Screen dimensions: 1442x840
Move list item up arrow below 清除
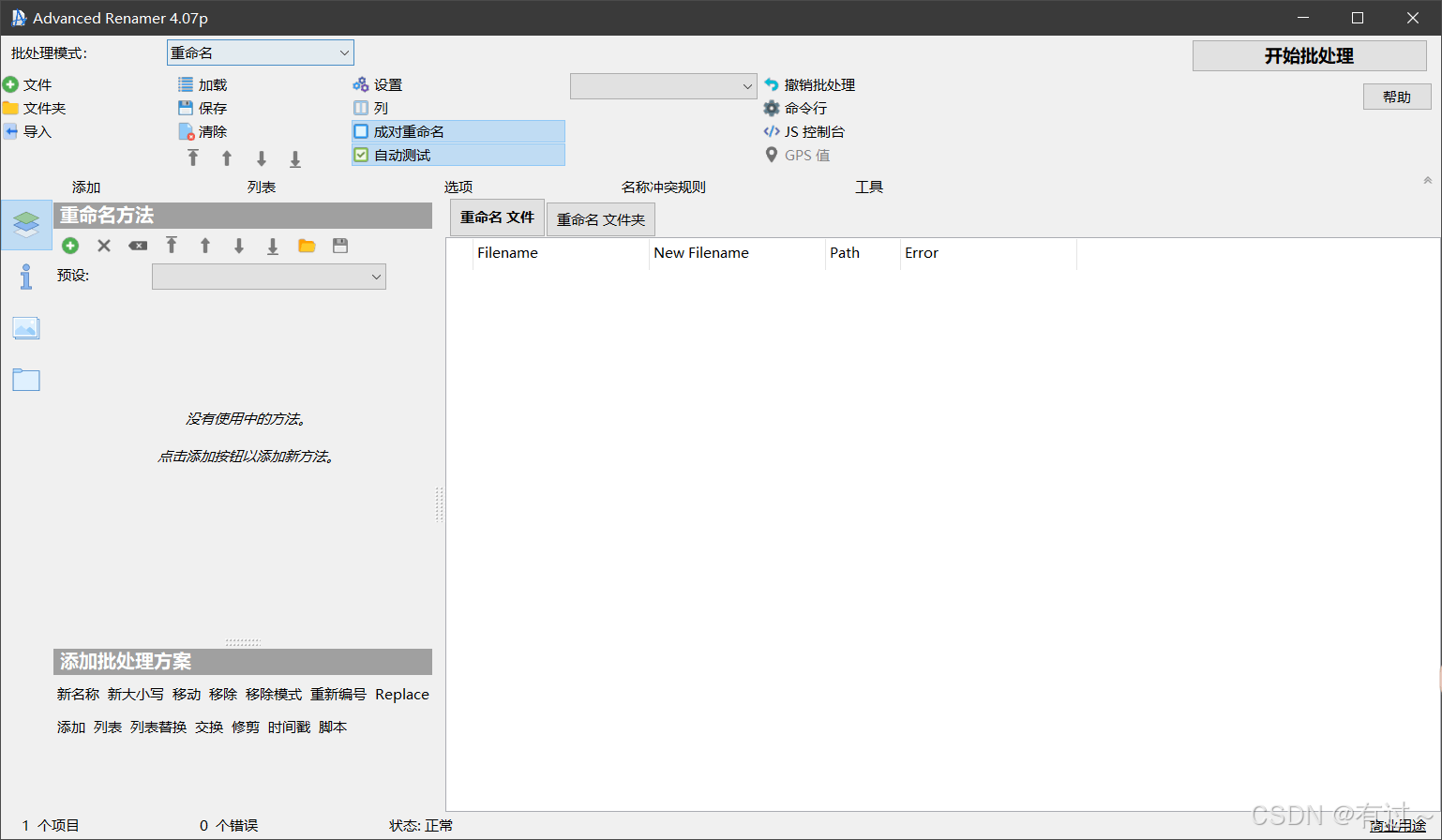pos(227,158)
